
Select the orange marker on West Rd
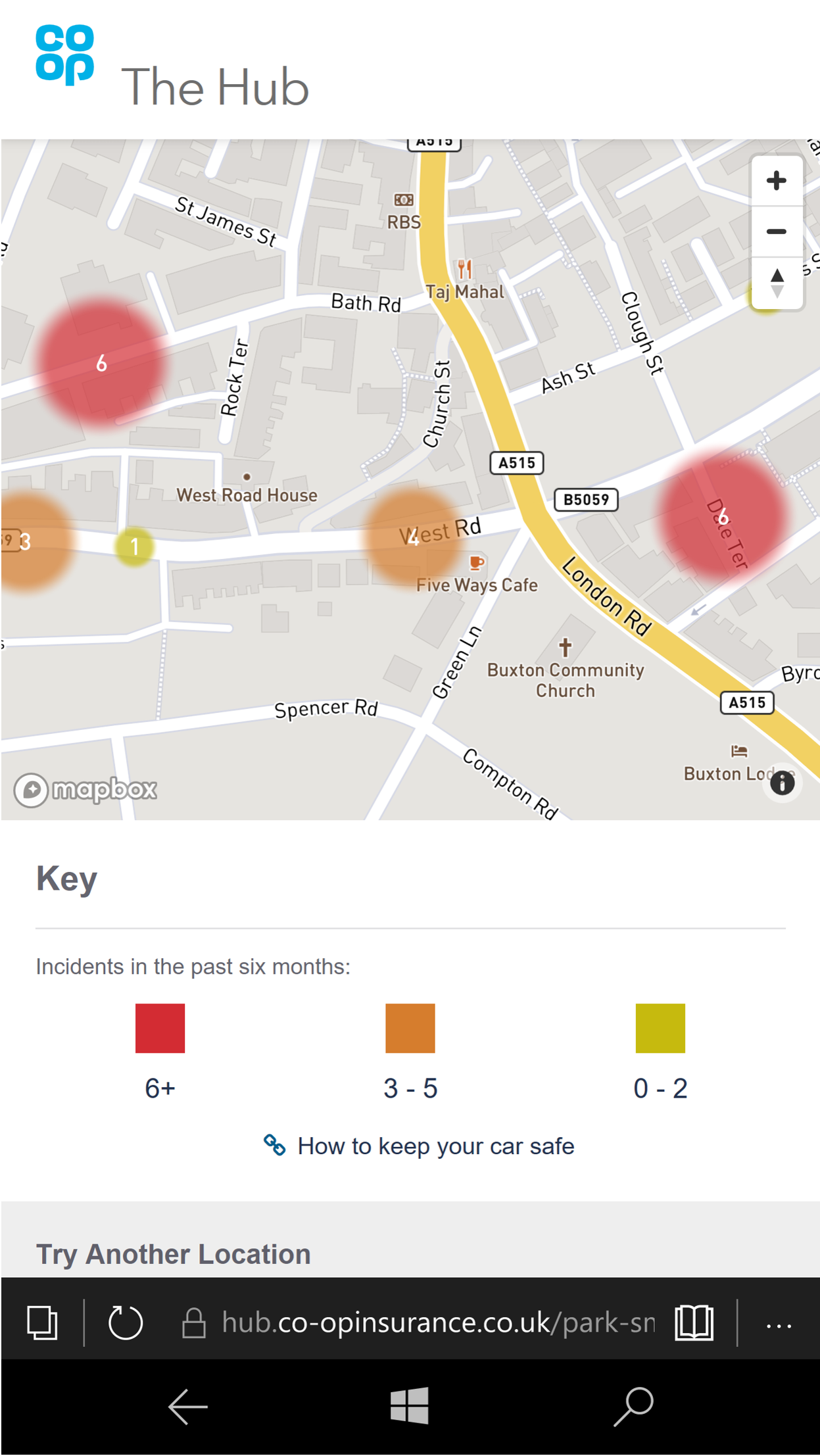click(x=413, y=537)
